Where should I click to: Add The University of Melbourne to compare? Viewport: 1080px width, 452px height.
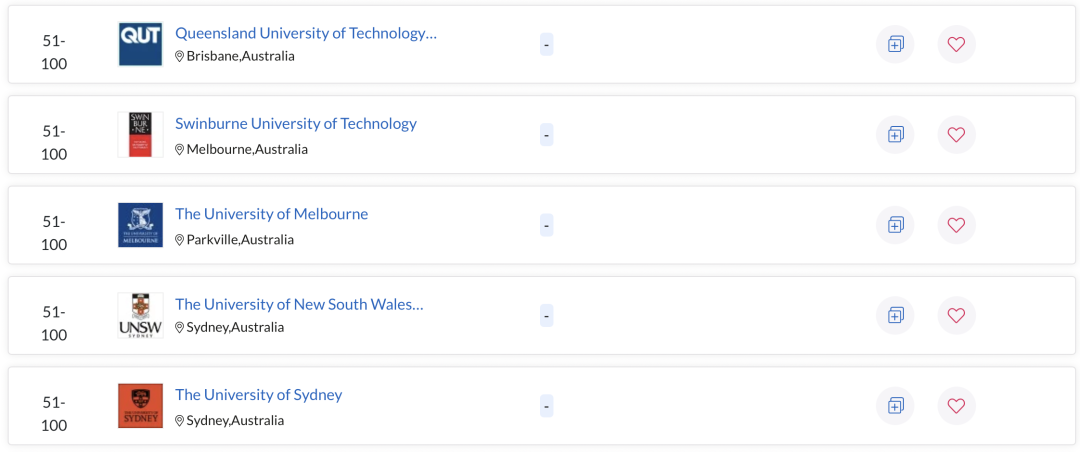(x=895, y=225)
